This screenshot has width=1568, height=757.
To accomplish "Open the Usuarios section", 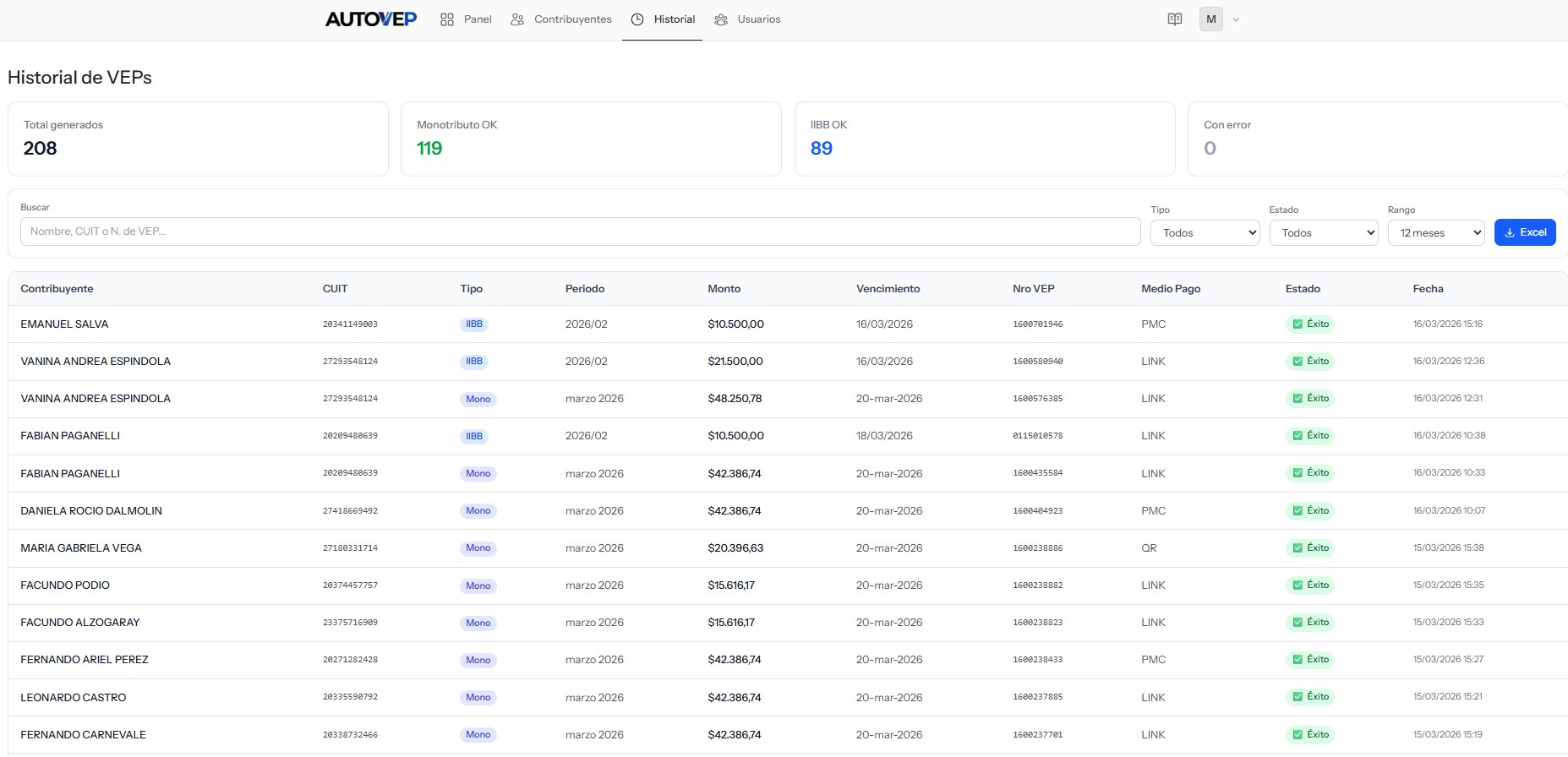I will [x=747, y=19].
